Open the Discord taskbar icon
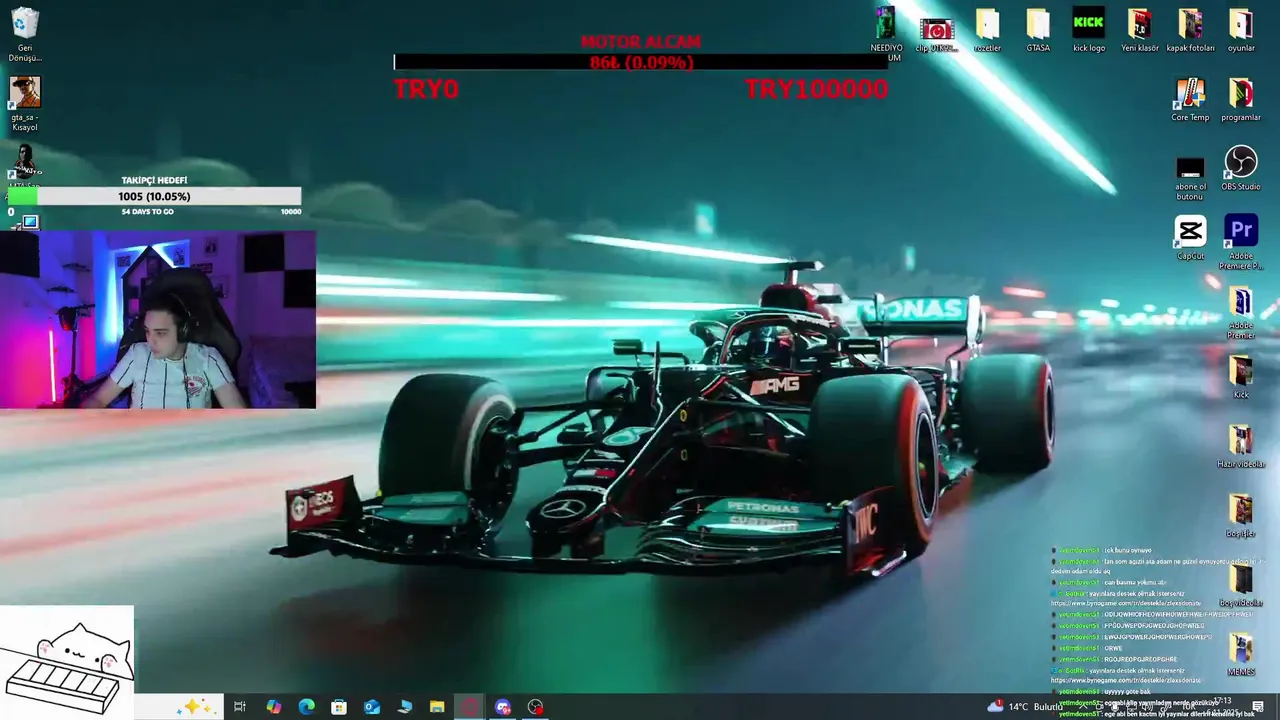This screenshot has height=720, width=1280. [503, 707]
